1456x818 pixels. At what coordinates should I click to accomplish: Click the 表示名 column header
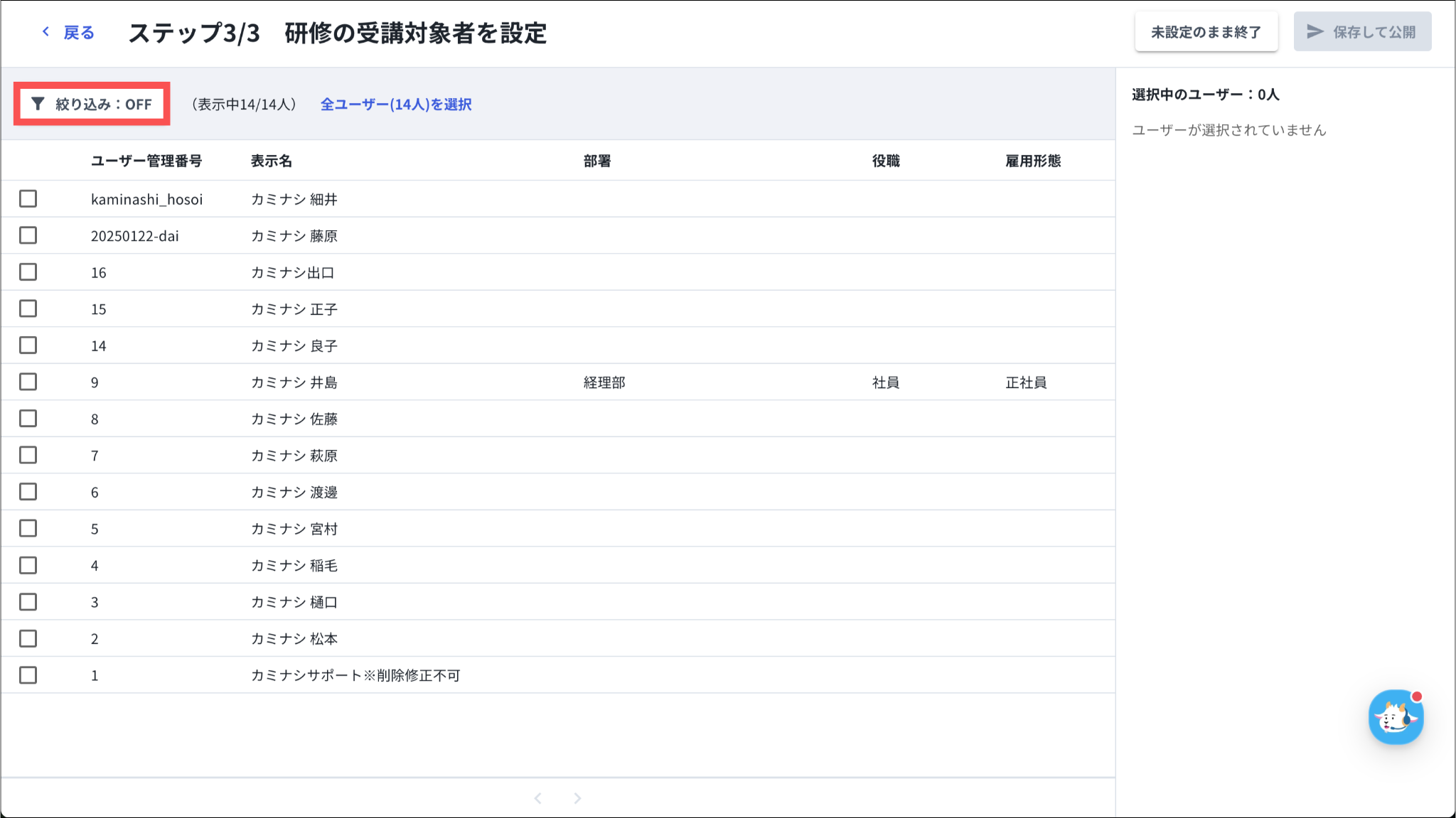click(x=272, y=161)
